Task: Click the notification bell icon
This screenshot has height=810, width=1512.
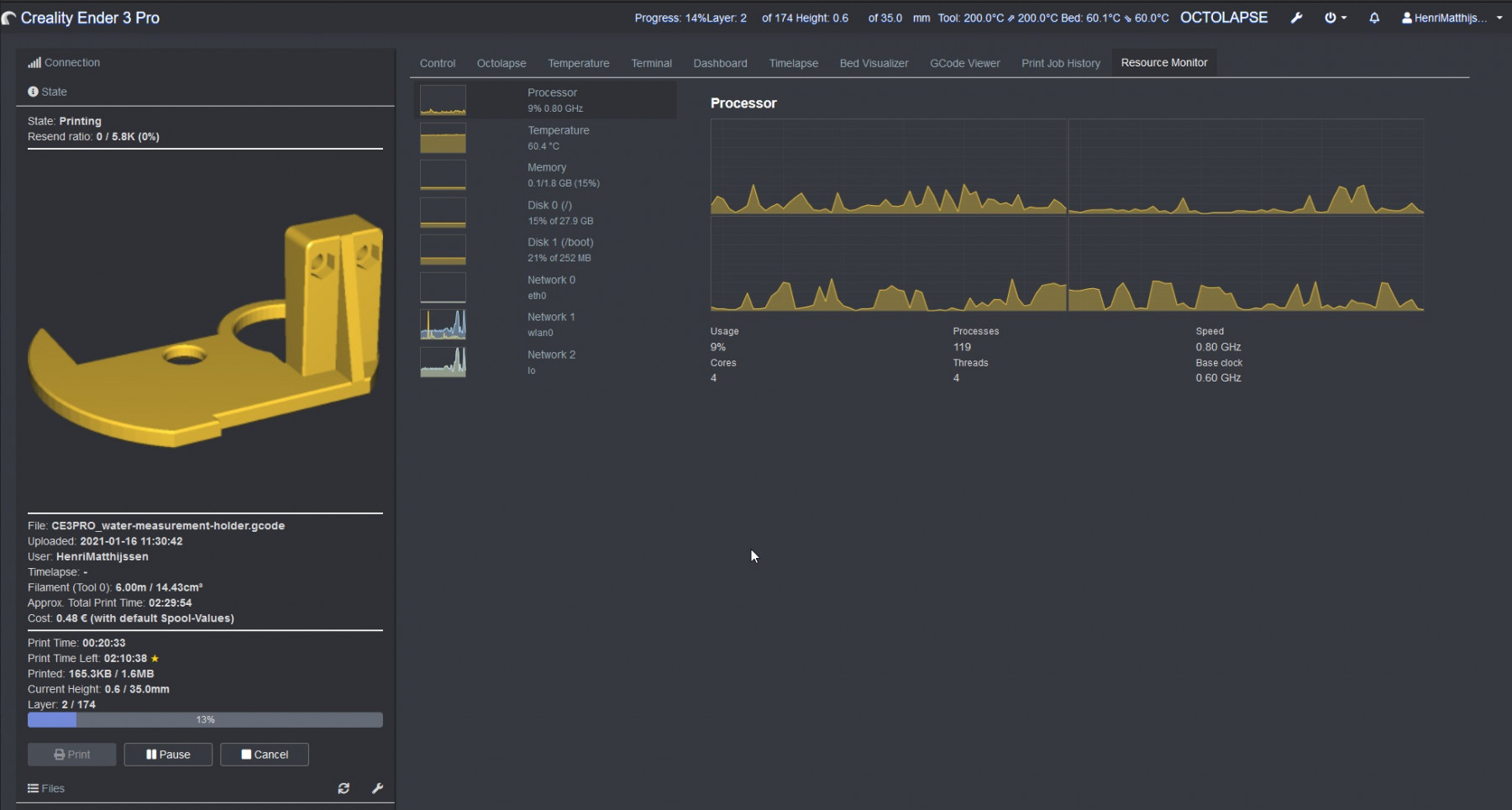Action: click(1374, 18)
